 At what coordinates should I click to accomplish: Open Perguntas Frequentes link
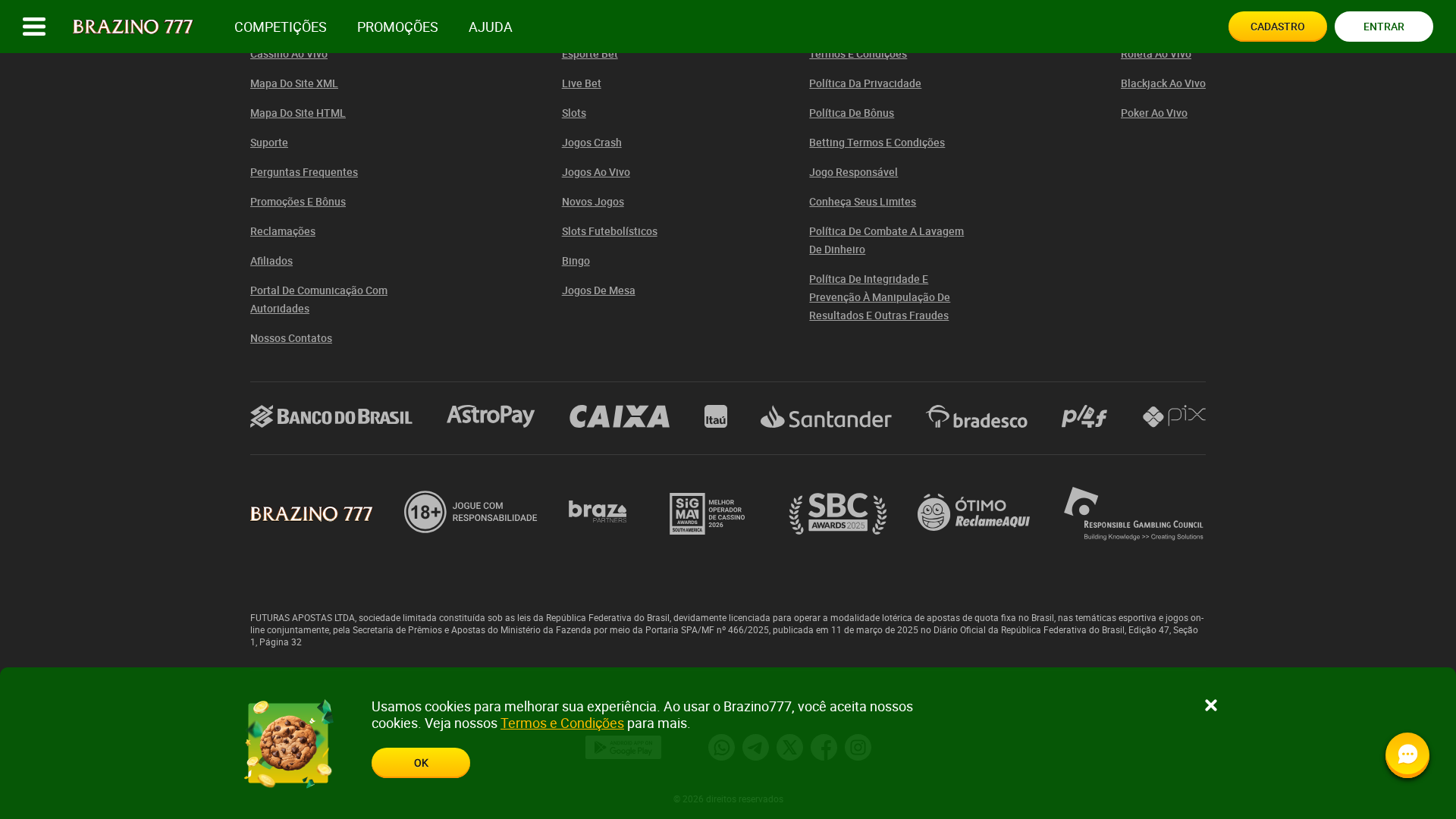[x=304, y=172]
